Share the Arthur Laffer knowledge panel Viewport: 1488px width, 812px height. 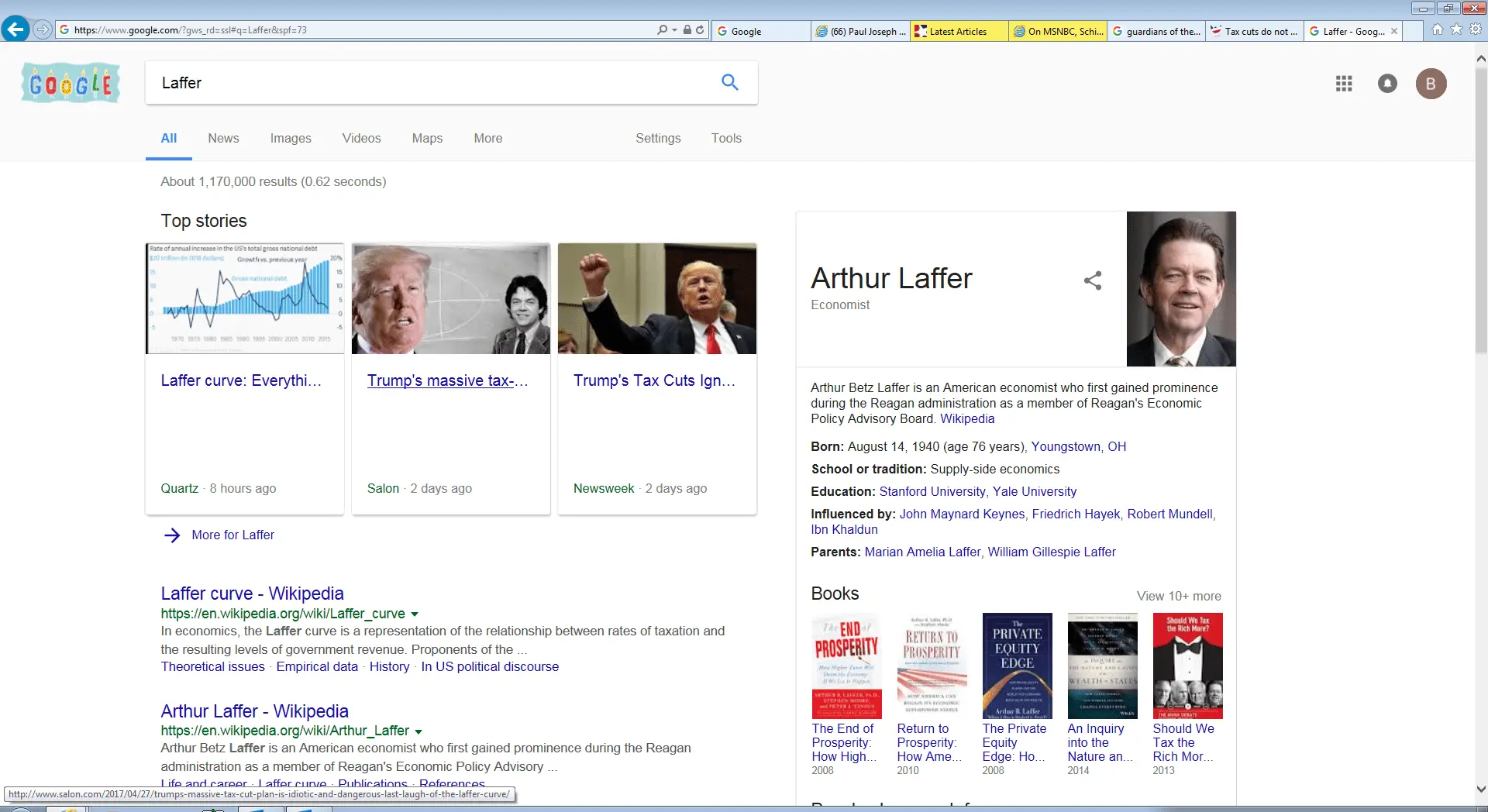(1092, 280)
